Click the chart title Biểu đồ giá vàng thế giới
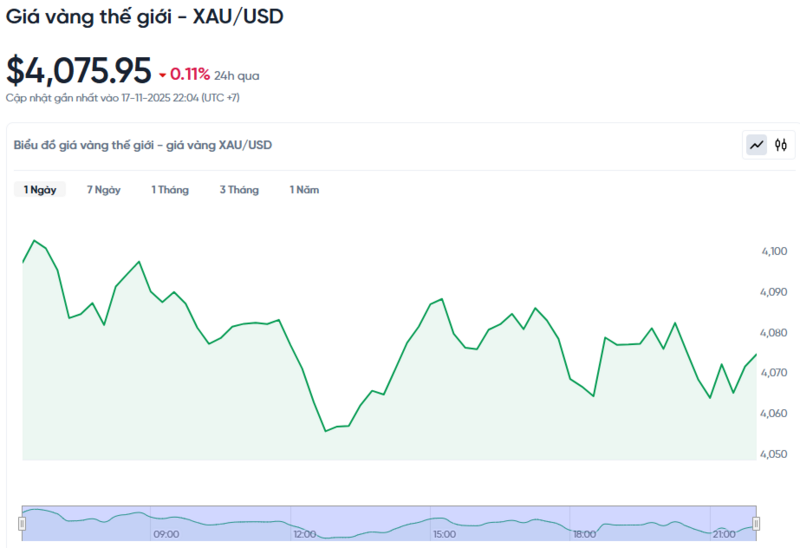This screenshot has height=548, width=800. [143, 145]
